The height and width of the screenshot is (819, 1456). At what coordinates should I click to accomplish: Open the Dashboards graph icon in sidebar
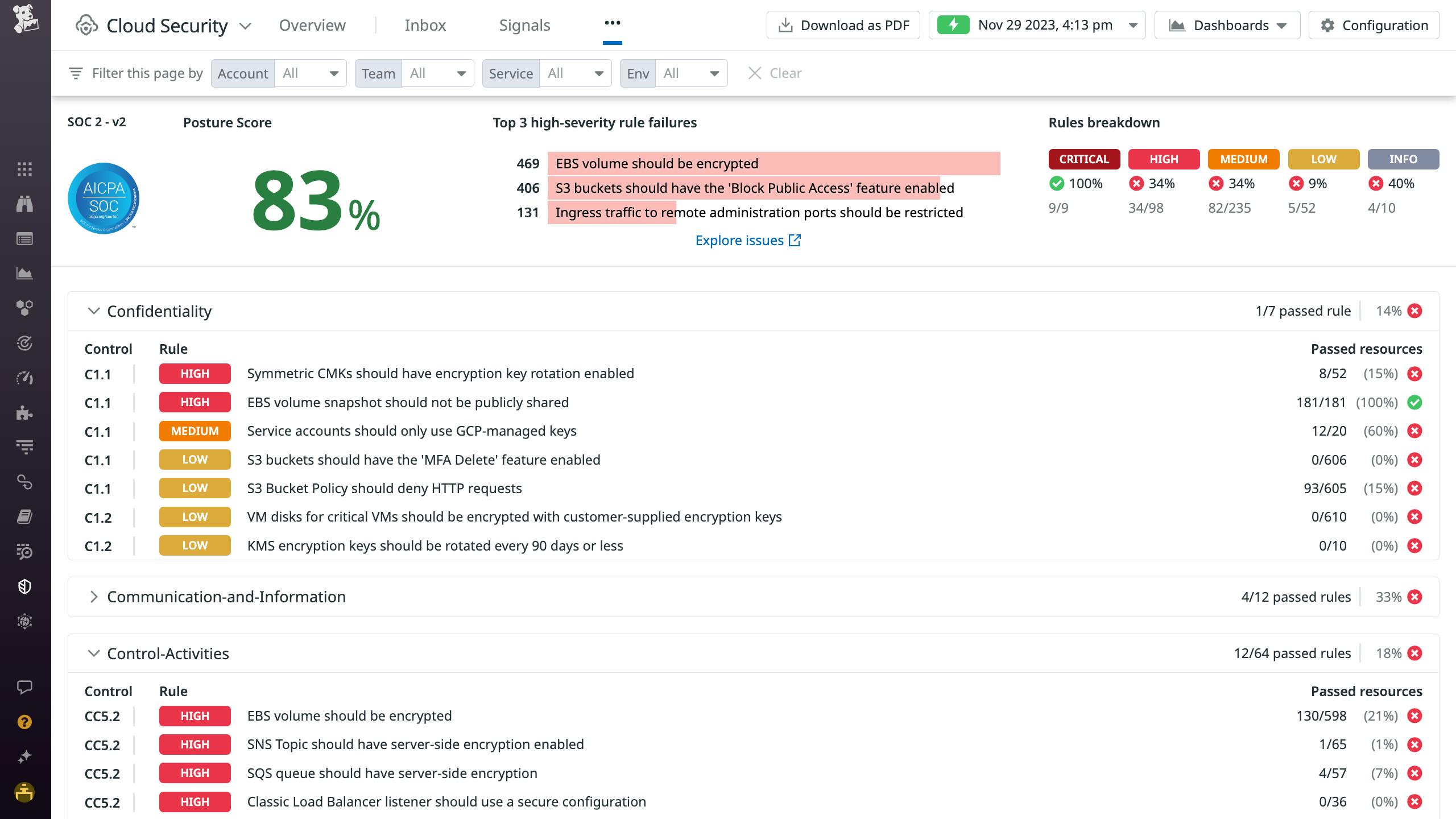pyautogui.click(x=24, y=274)
